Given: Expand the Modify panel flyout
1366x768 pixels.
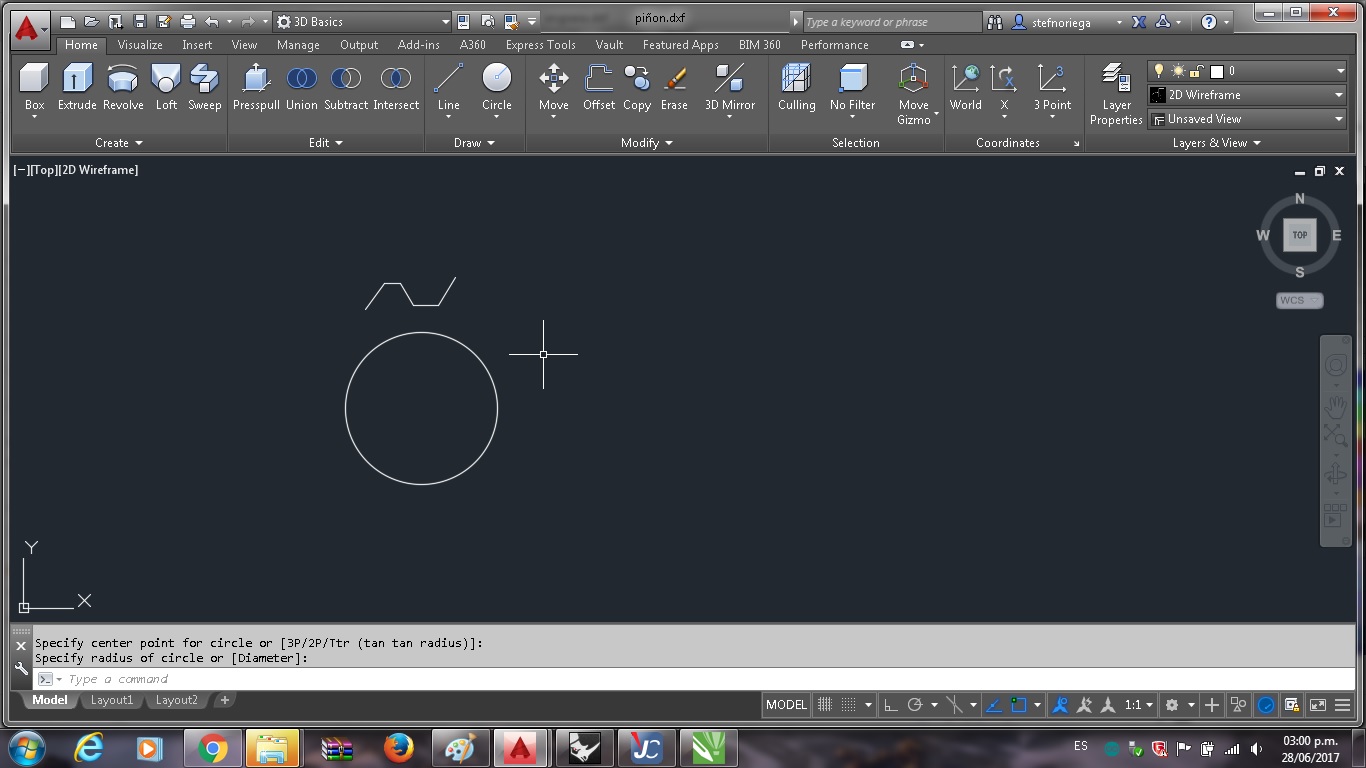Looking at the screenshot, I should click(647, 143).
